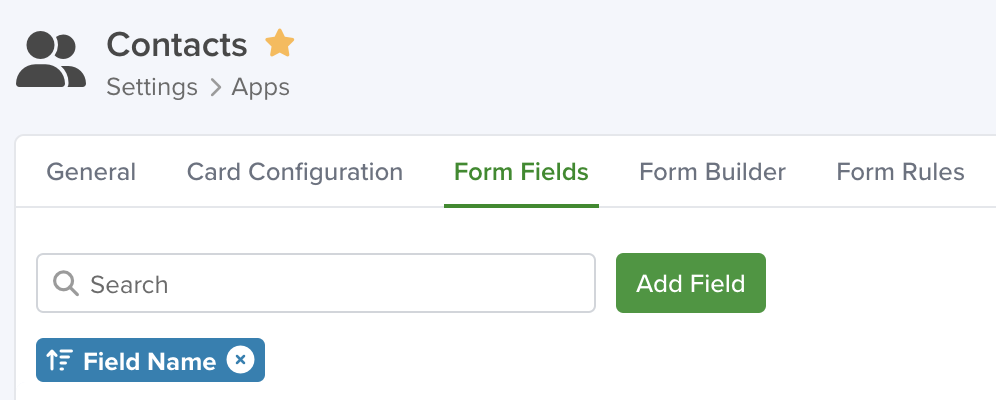Open the Form Rules tab
Viewport: 996px width, 400px height.
click(x=900, y=172)
